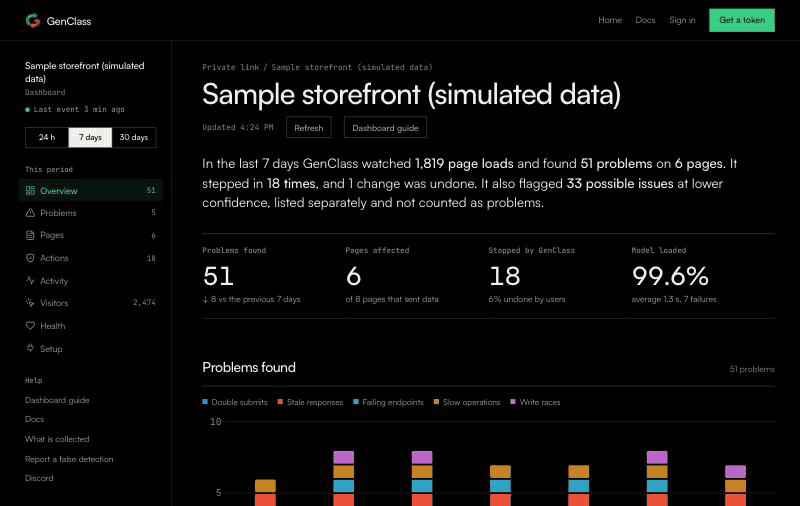Screen dimensions: 800x506
Task: Click 'Last event 3 min ago' status
Action: pos(75,109)
